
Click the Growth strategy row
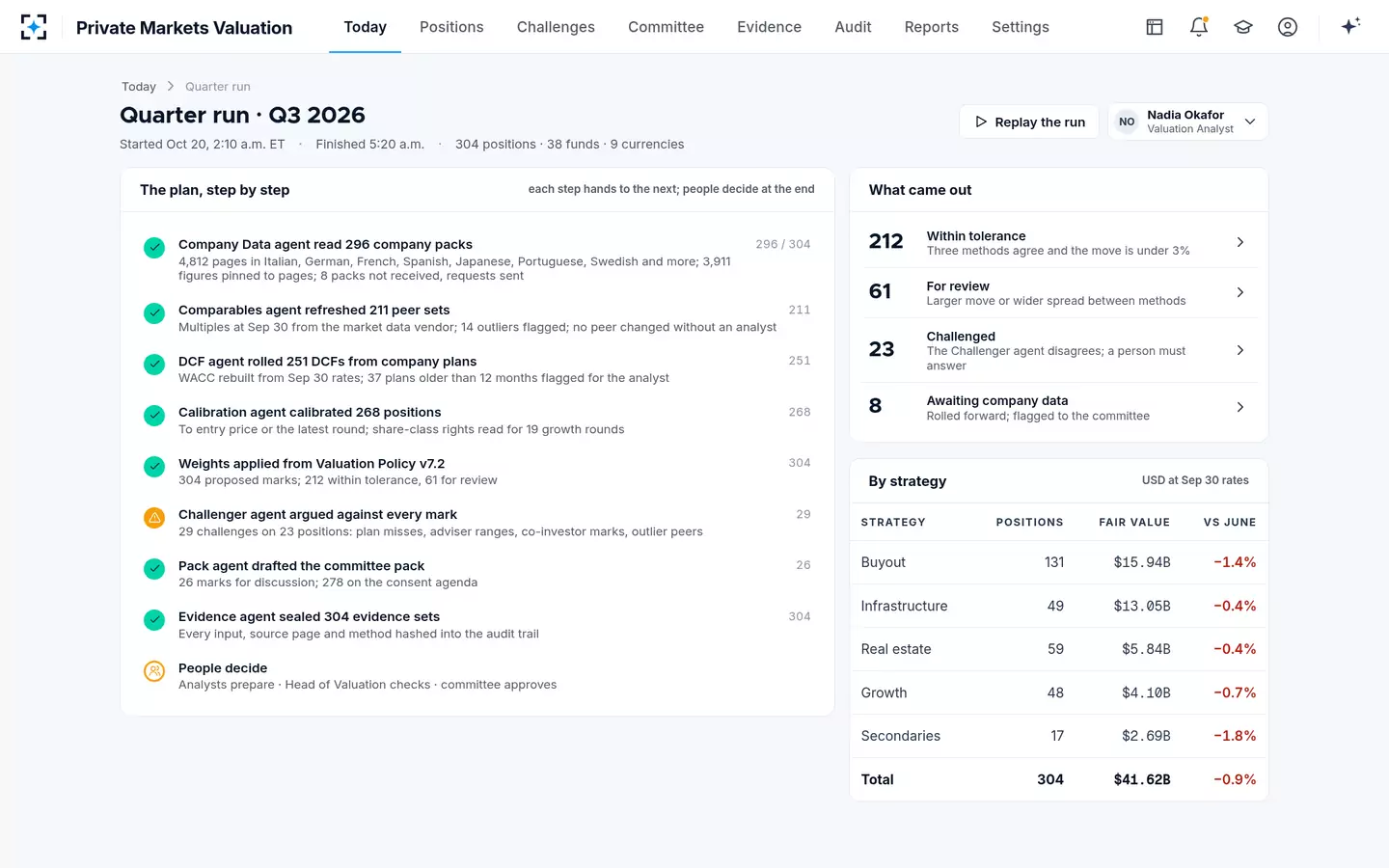pos(1058,692)
